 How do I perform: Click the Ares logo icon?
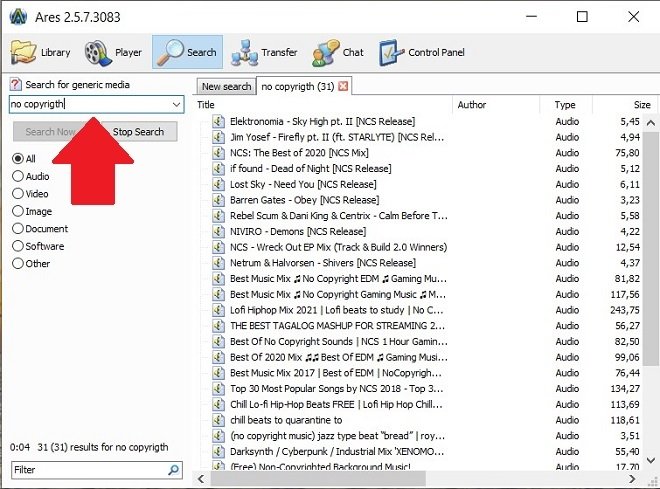pos(18,17)
